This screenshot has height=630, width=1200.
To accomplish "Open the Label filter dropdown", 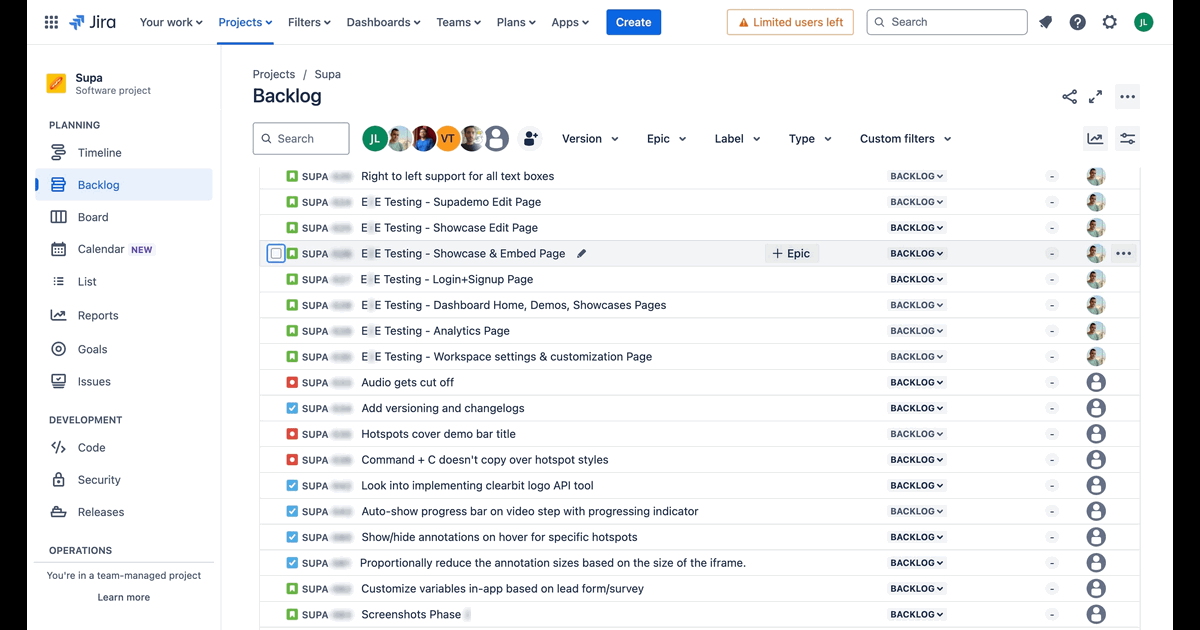I will click(737, 139).
